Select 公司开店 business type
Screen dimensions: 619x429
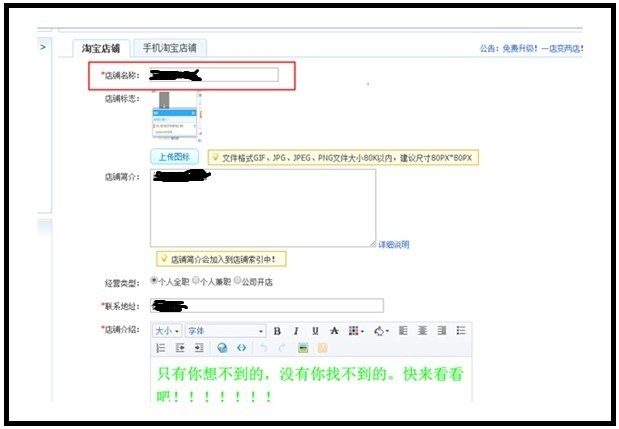(237, 280)
